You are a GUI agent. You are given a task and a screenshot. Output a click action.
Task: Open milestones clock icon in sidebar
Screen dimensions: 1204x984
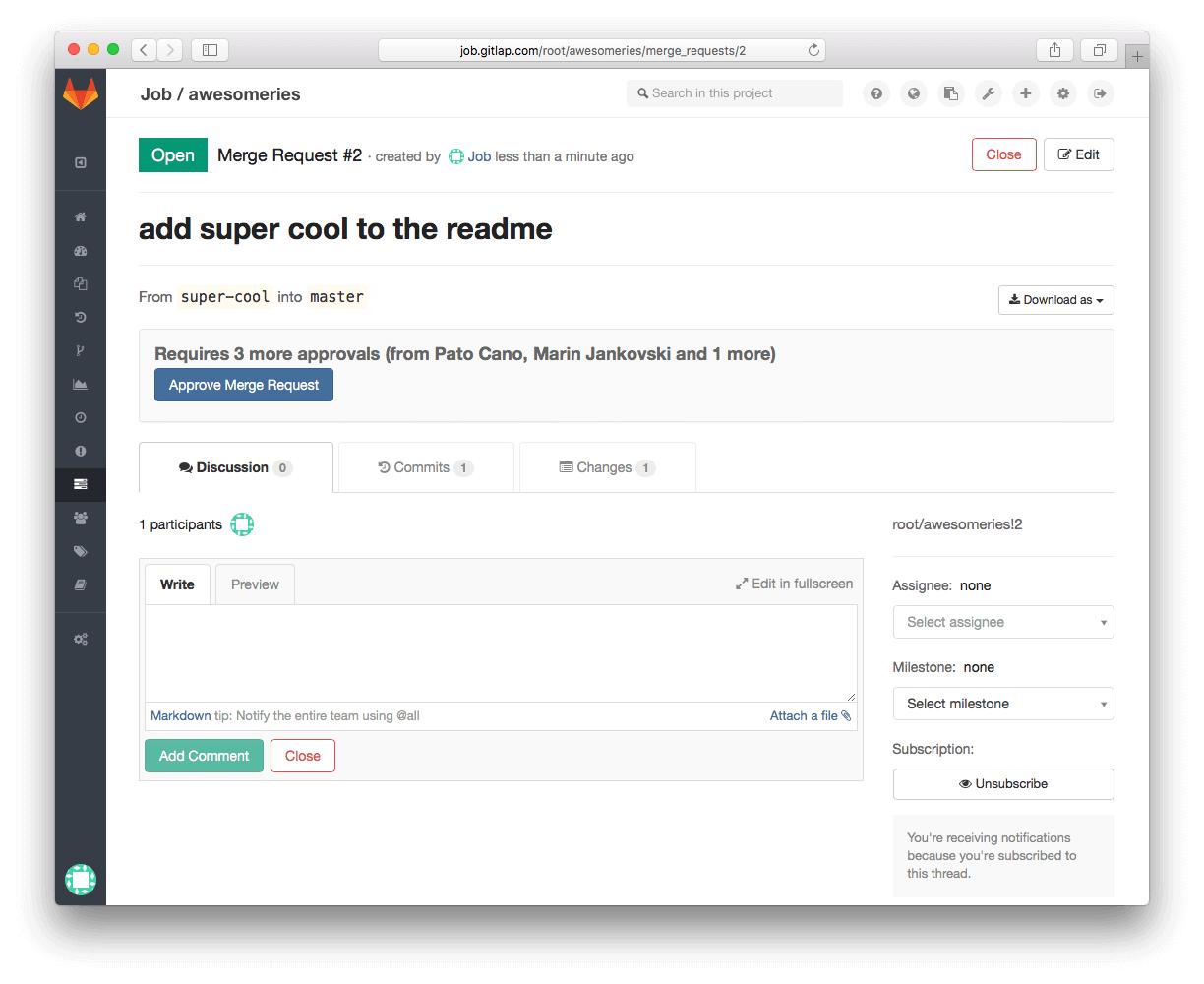[x=81, y=418]
